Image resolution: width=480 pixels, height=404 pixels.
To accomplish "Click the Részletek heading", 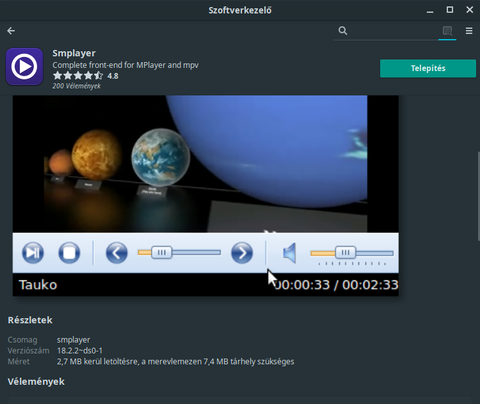I will (30, 320).
